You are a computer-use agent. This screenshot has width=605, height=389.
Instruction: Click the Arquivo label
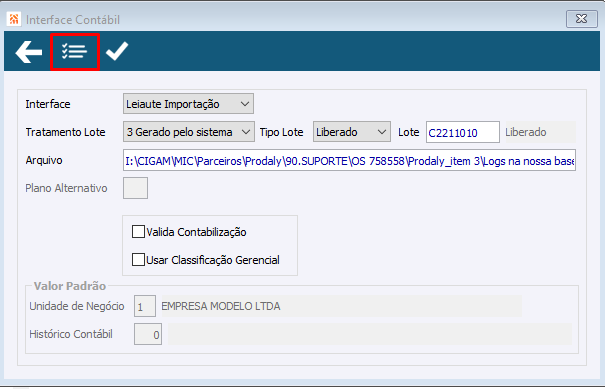44,160
